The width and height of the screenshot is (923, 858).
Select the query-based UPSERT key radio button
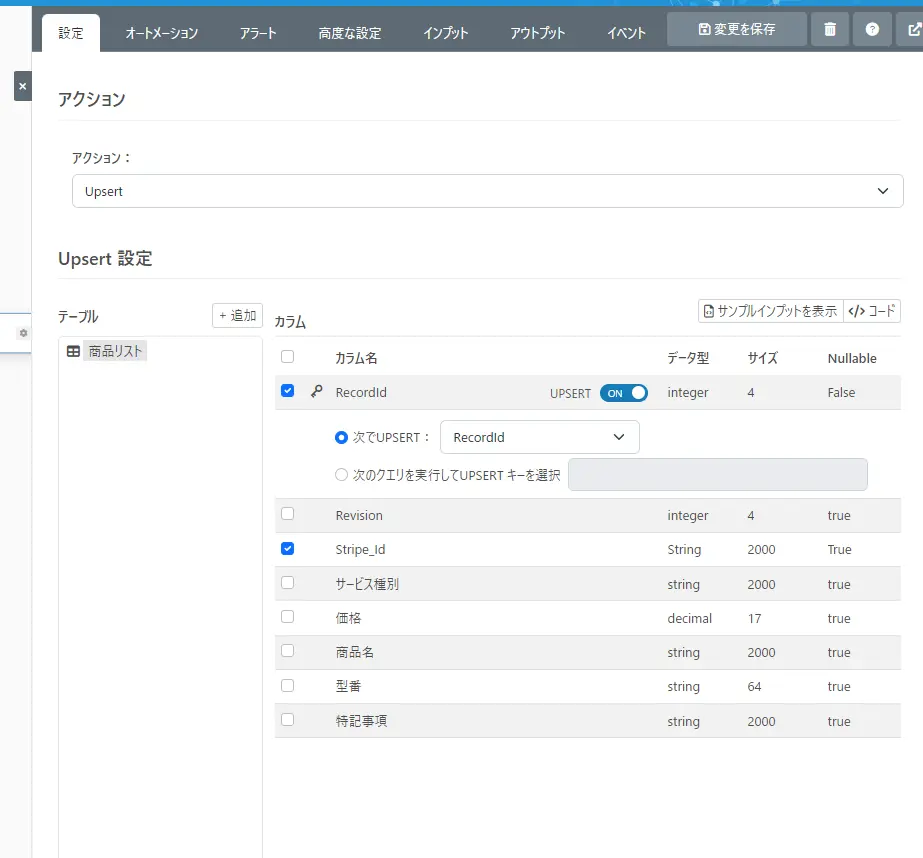(342, 475)
